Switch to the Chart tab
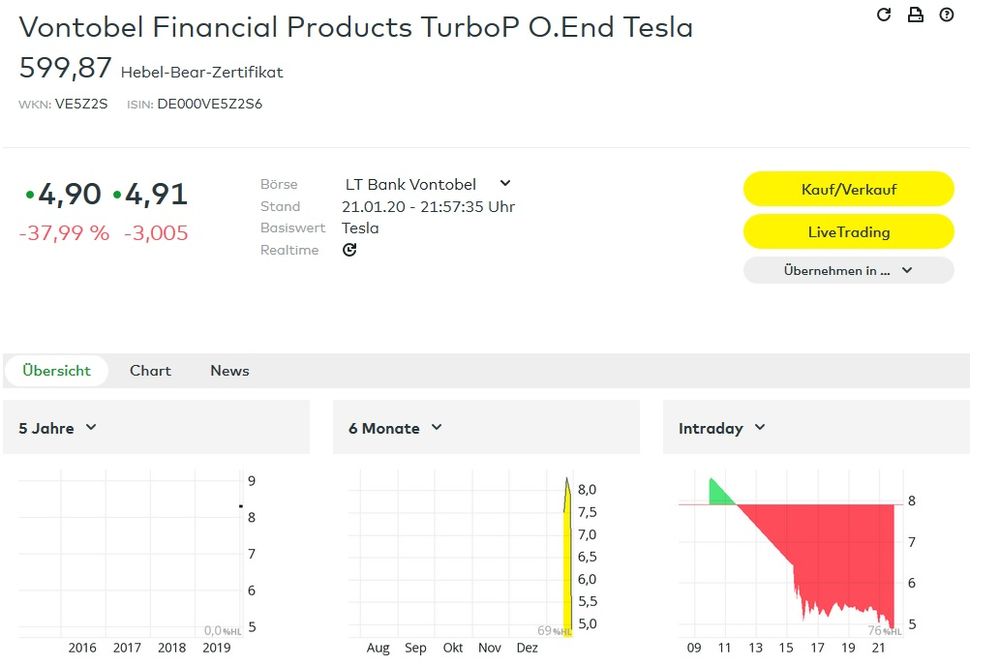The width and height of the screenshot is (999, 667). 150,370
